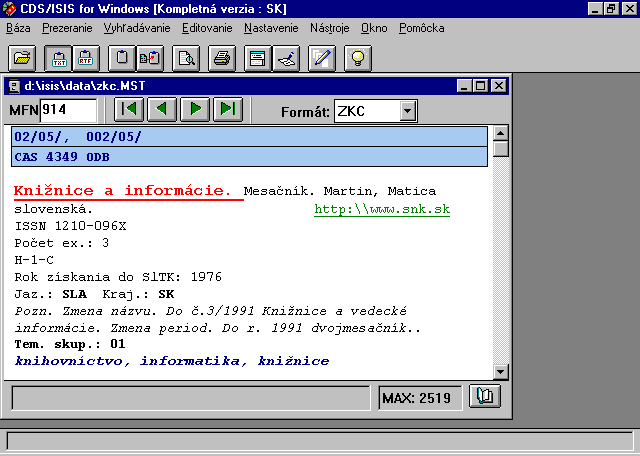The image size is (640, 456).
Task: Open the Nástroje menu
Action: pyautogui.click(x=329, y=28)
